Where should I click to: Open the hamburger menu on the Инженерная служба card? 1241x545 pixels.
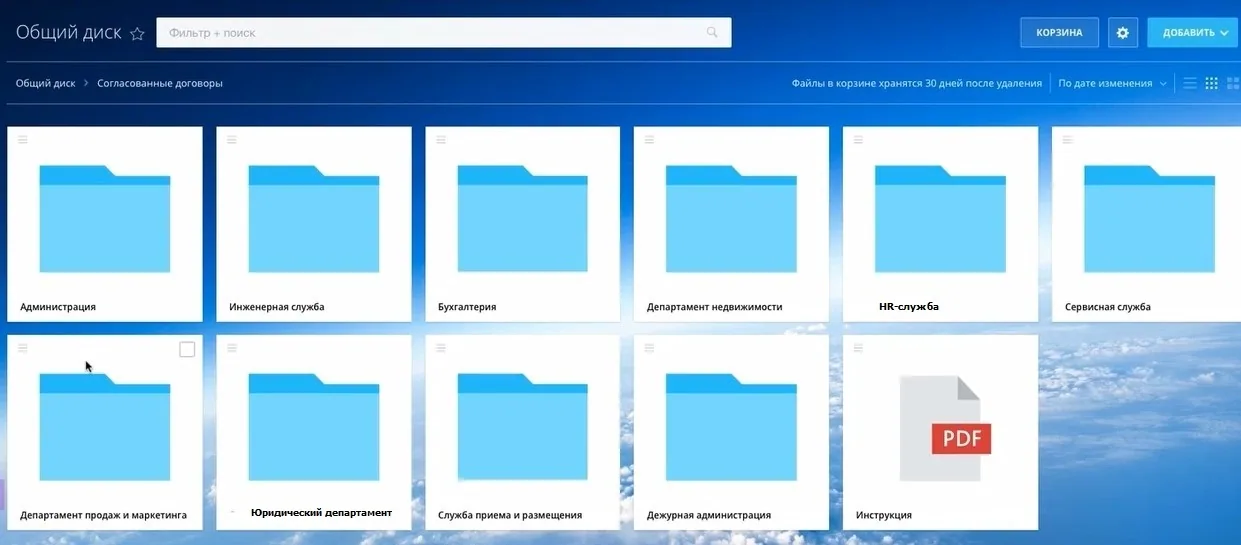click(232, 140)
